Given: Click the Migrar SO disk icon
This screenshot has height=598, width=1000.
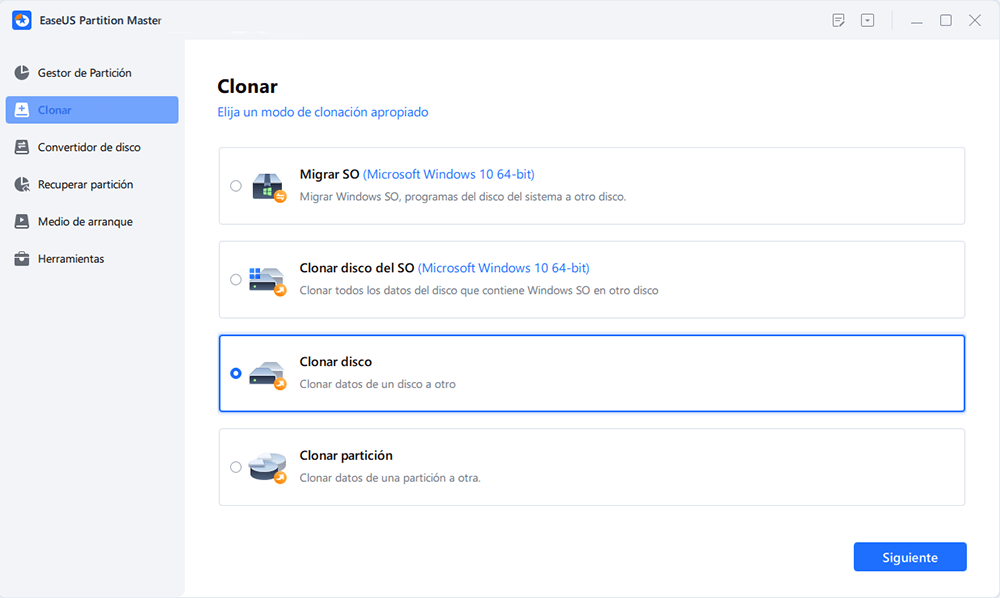Looking at the screenshot, I should point(268,187).
